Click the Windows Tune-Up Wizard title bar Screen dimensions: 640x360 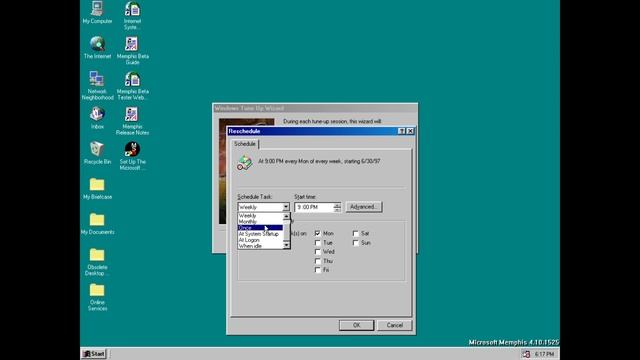click(315, 108)
